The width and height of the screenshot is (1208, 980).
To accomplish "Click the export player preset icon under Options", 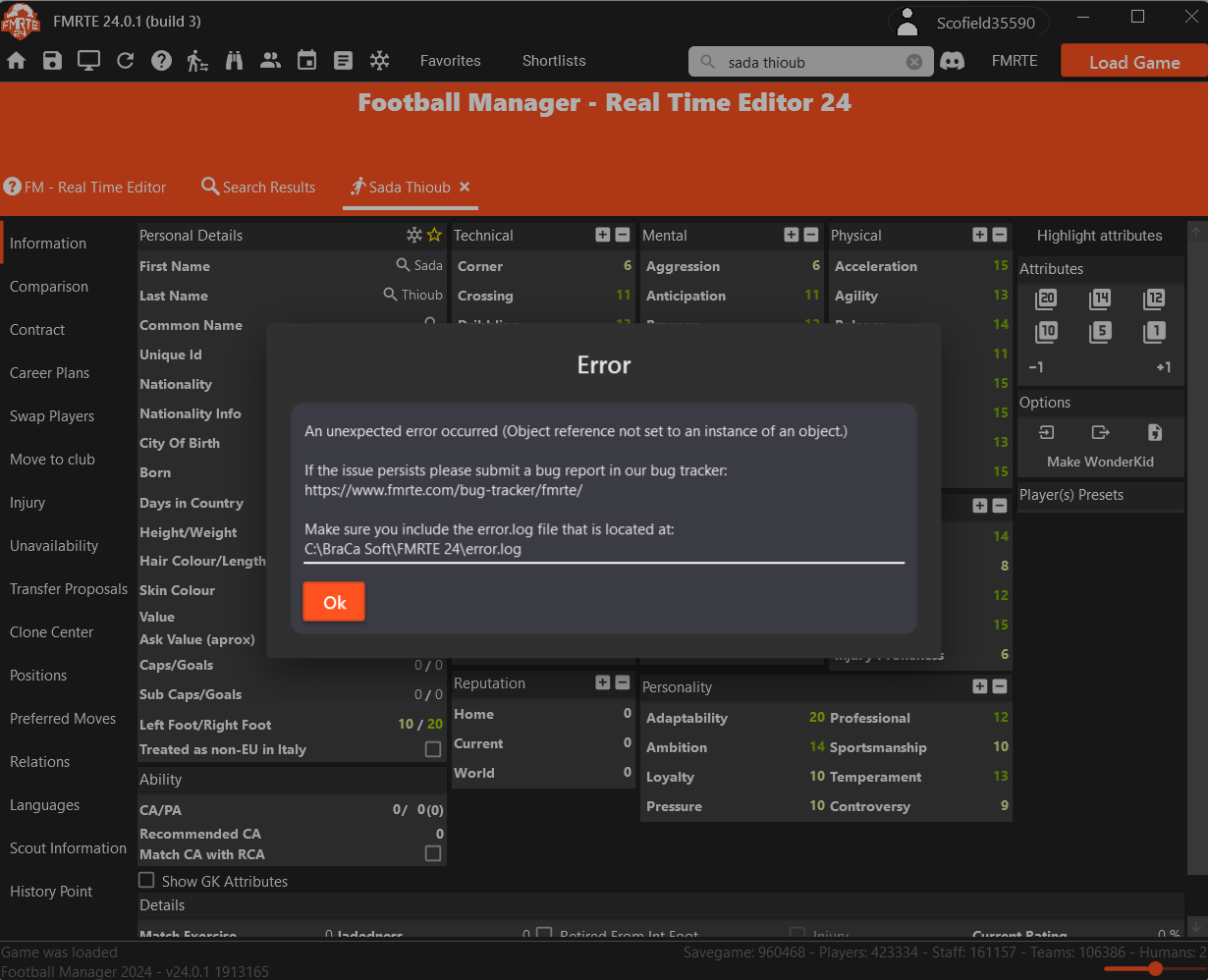I will 1100,431.
